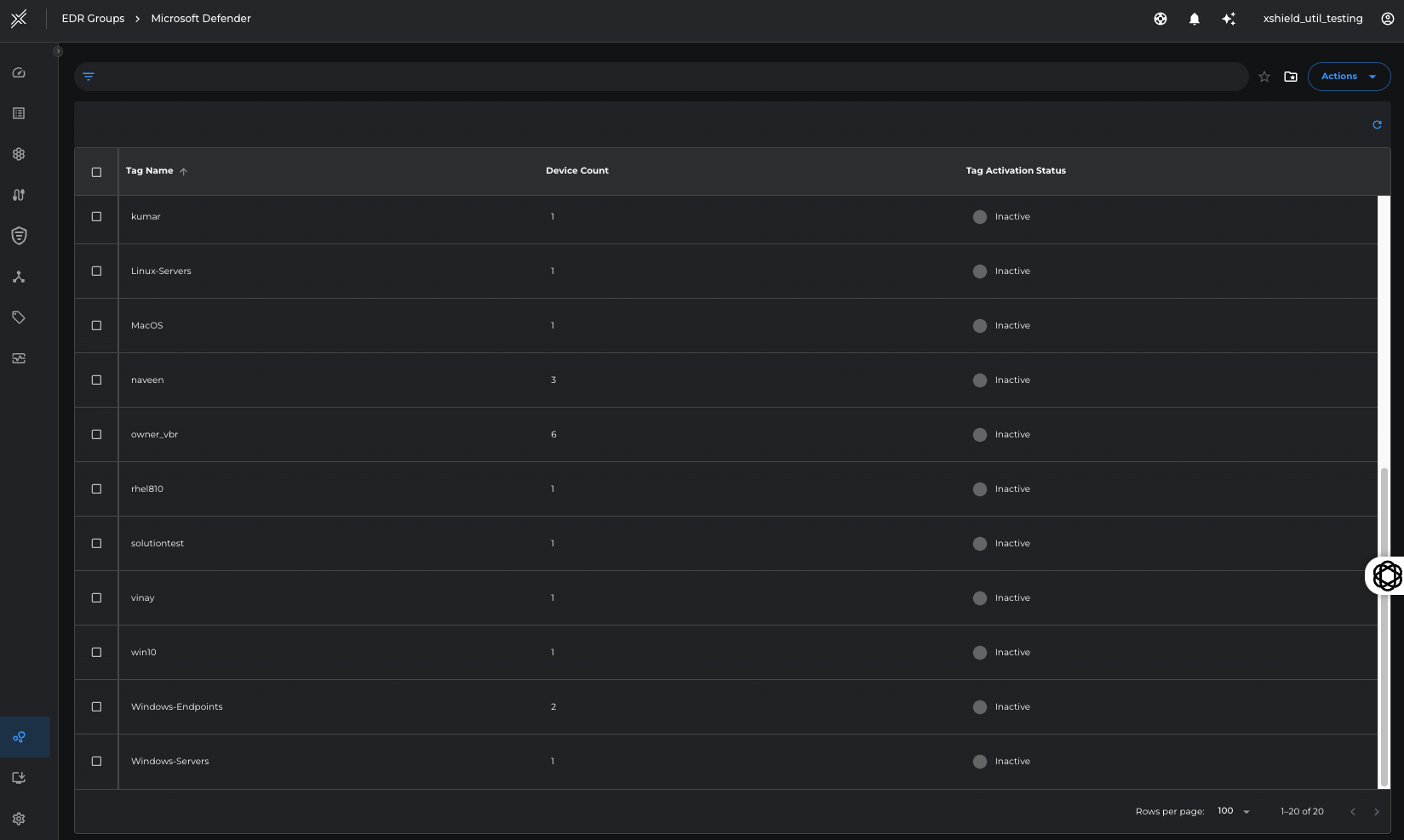
Task: Expand the rows per page dropdown
Action: 1234,811
